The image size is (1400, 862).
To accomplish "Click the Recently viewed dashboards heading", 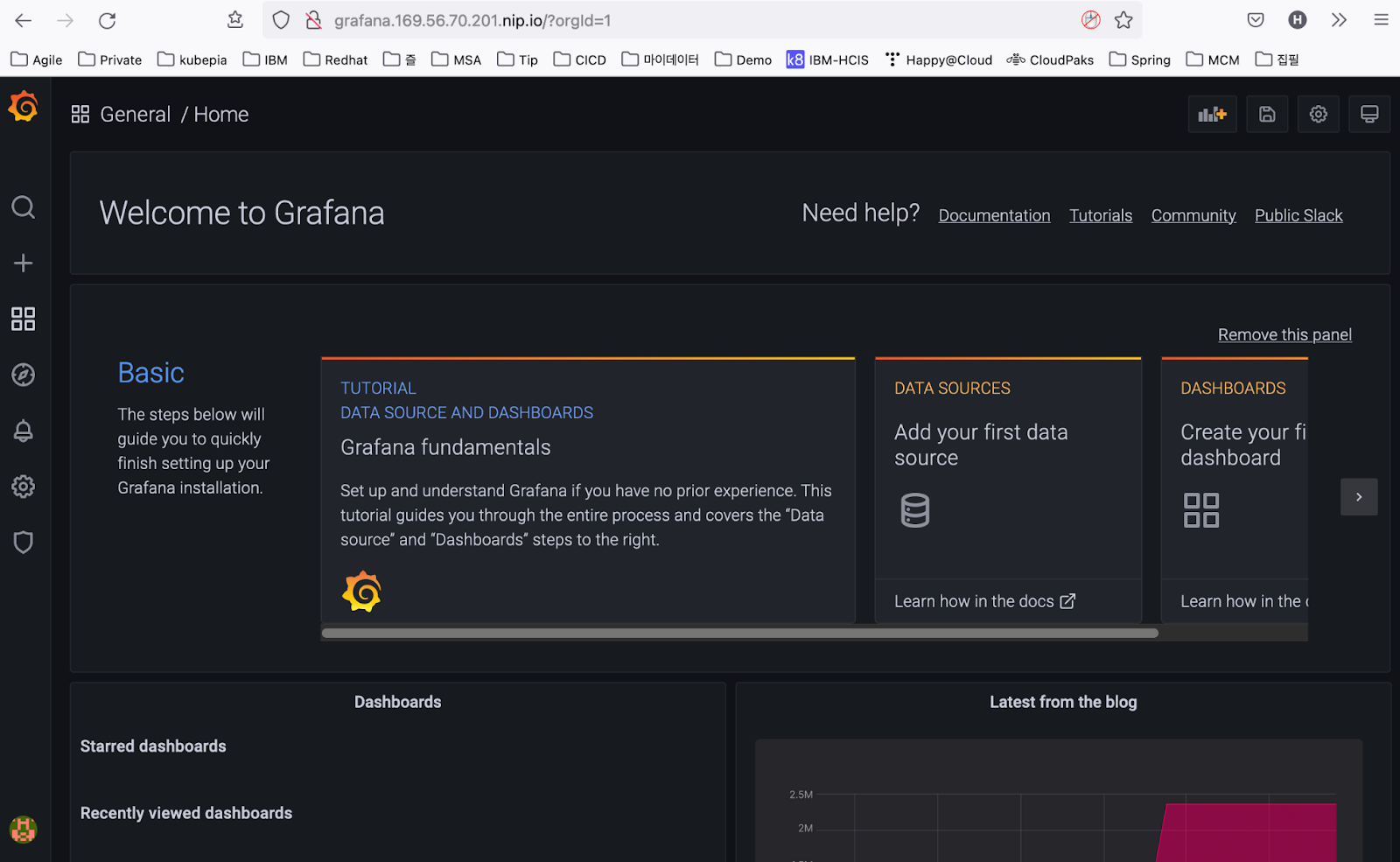I will 186,813.
